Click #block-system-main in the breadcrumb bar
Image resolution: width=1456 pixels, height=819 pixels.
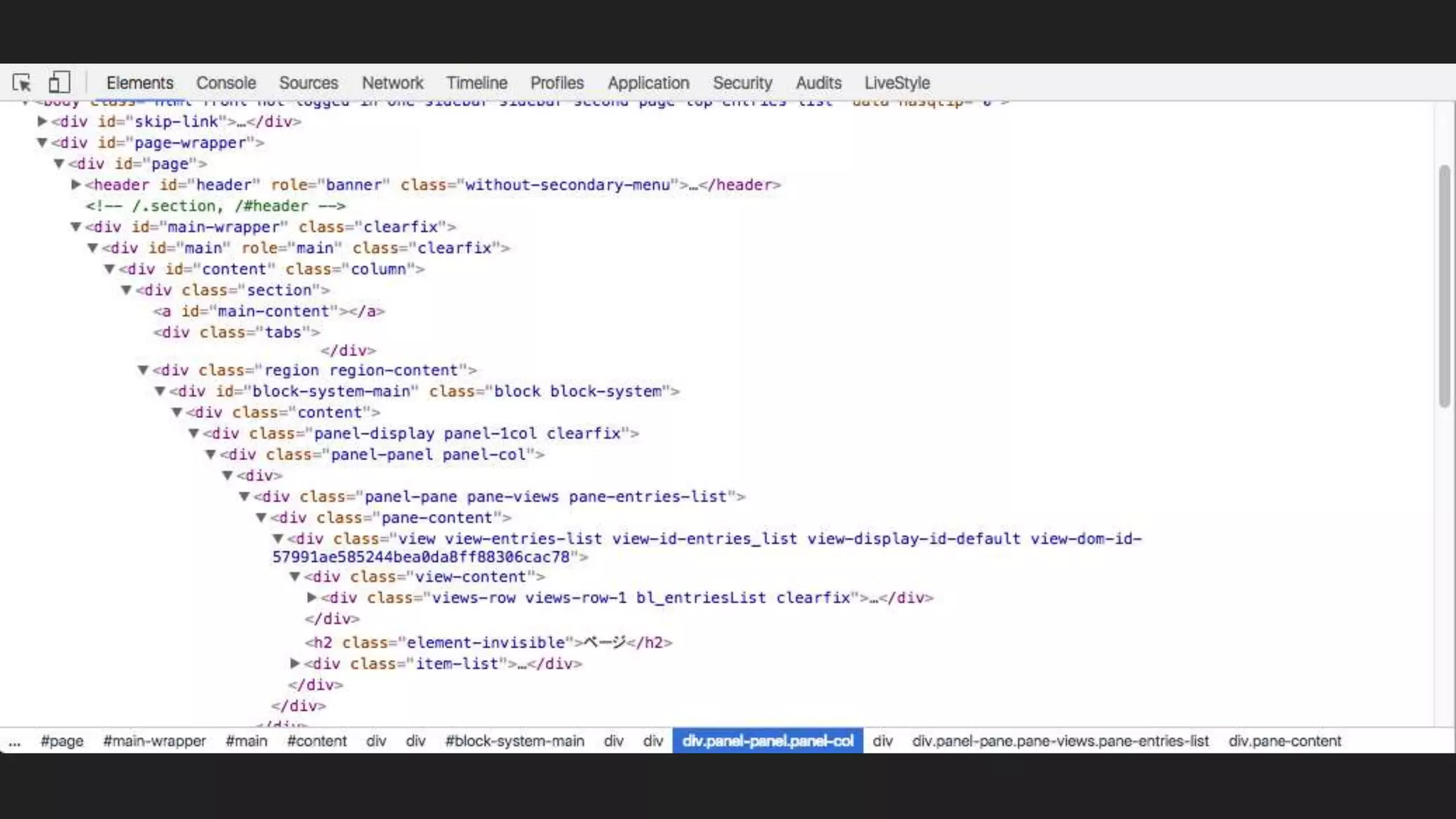tap(514, 741)
